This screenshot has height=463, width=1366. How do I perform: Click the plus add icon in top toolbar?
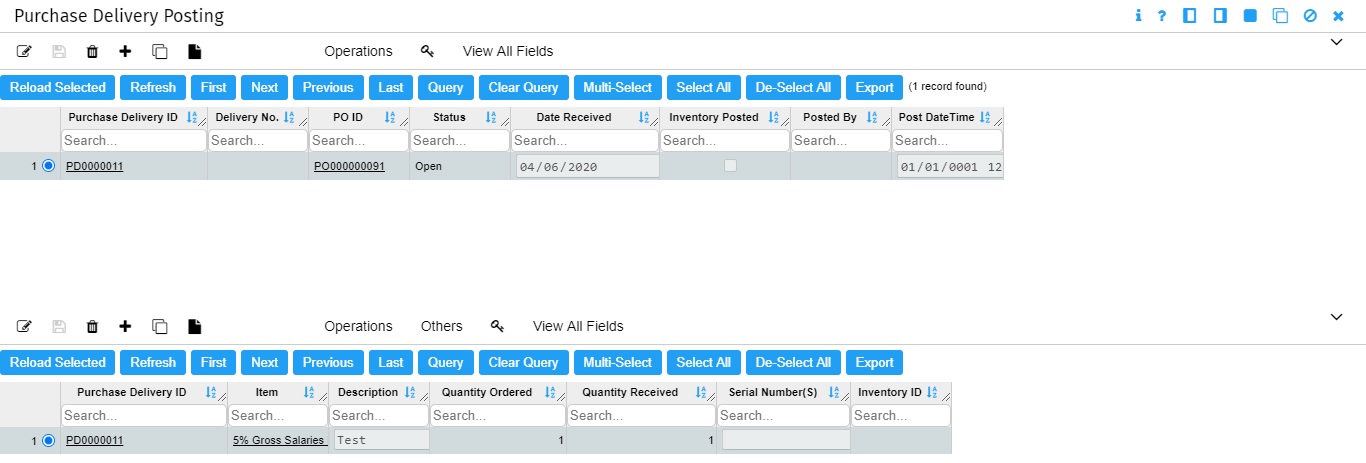tap(125, 51)
